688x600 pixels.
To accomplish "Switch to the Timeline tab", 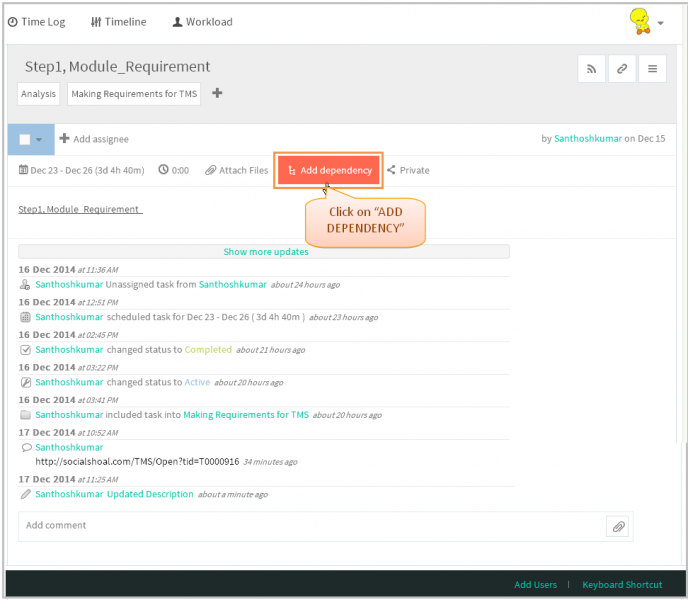I will coord(118,22).
